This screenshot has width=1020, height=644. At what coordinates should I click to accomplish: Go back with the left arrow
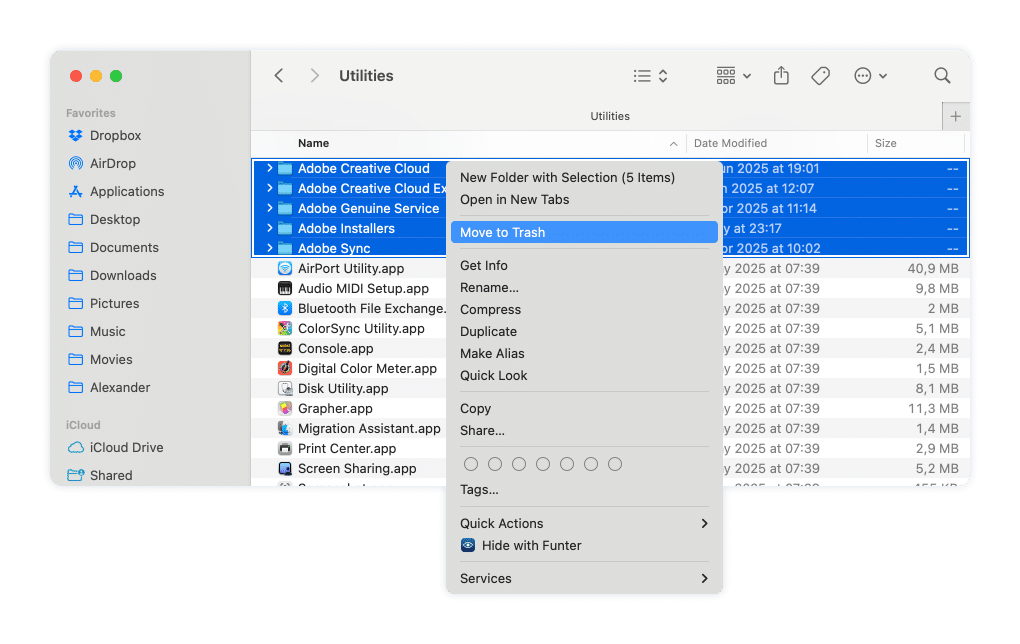pyautogui.click(x=279, y=76)
